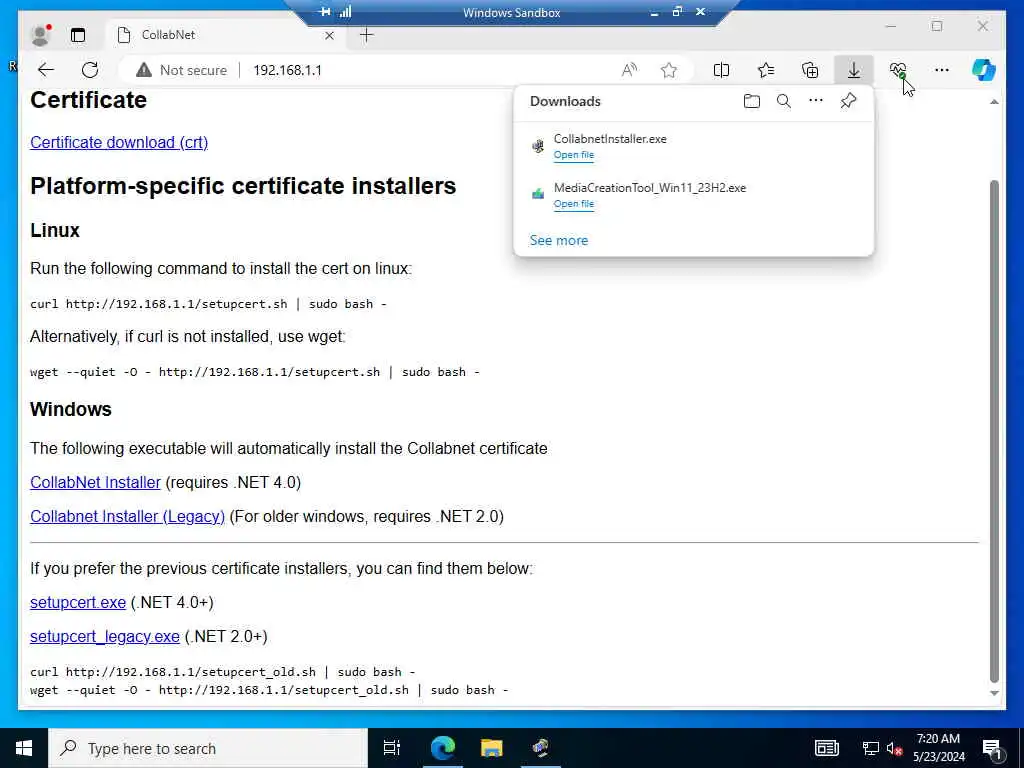
Task: Click the installer app taskbar icon
Action: point(541,748)
